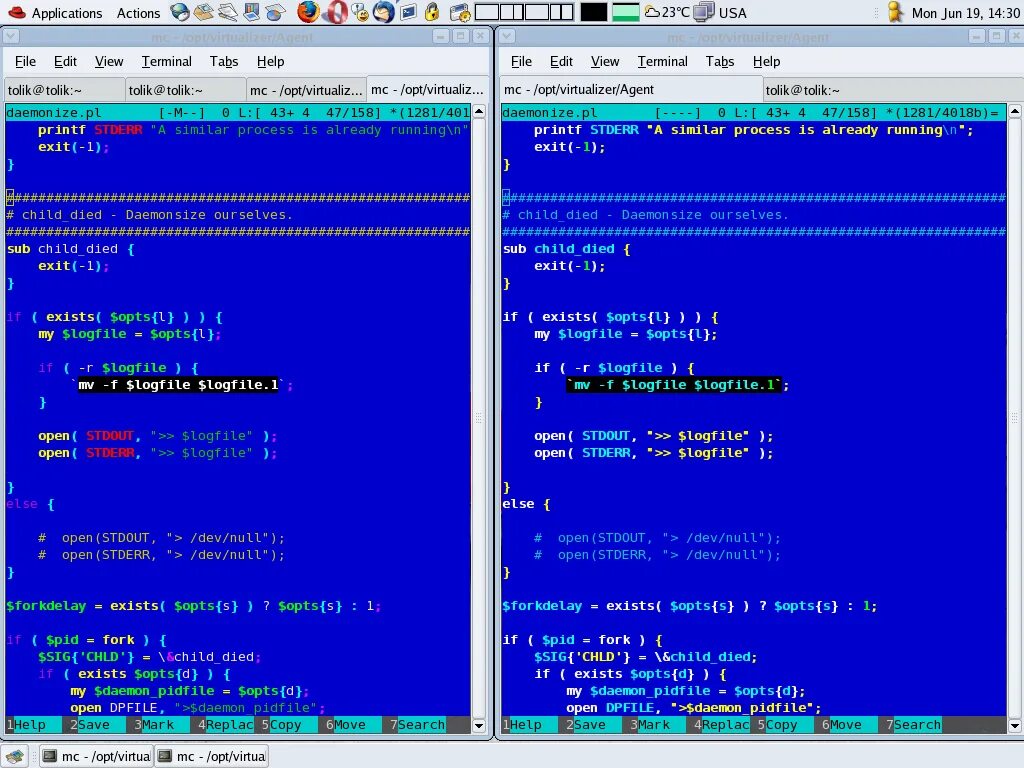This screenshot has height=768, width=1024.
Task: Open the instant messenger smiley icon
Action: point(360,12)
